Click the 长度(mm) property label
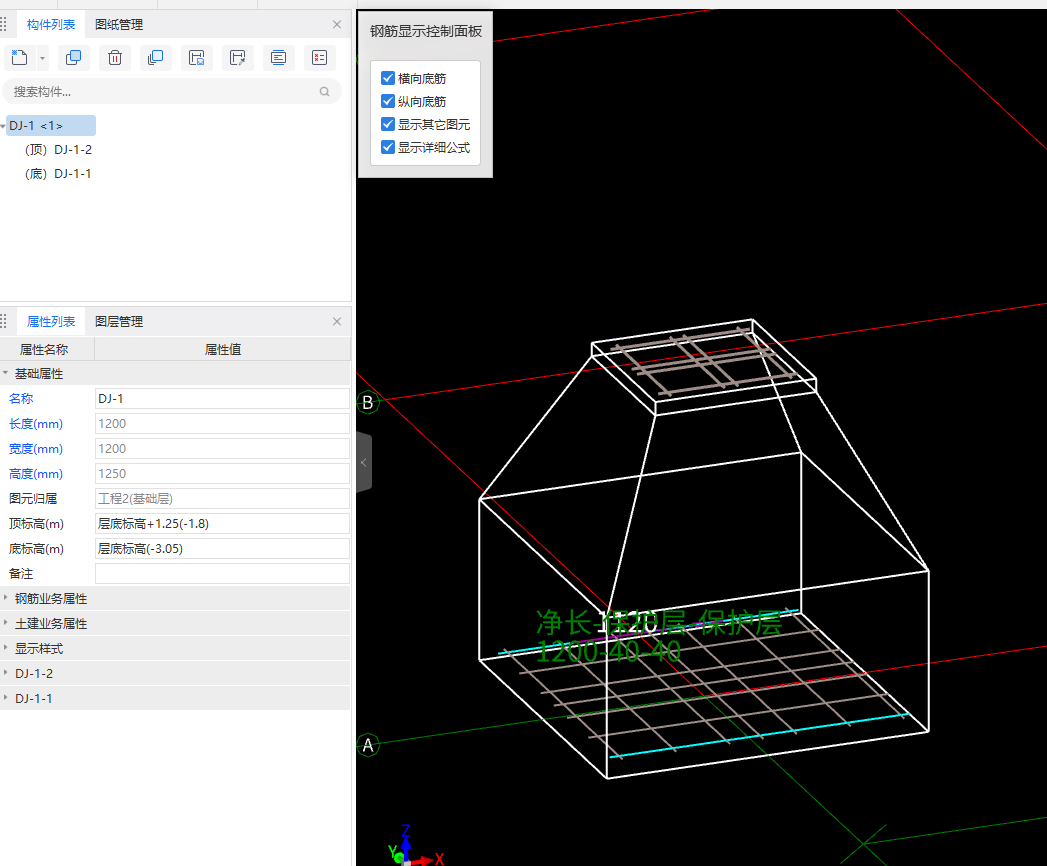The width and height of the screenshot is (1047, 866). click(36, 424)
